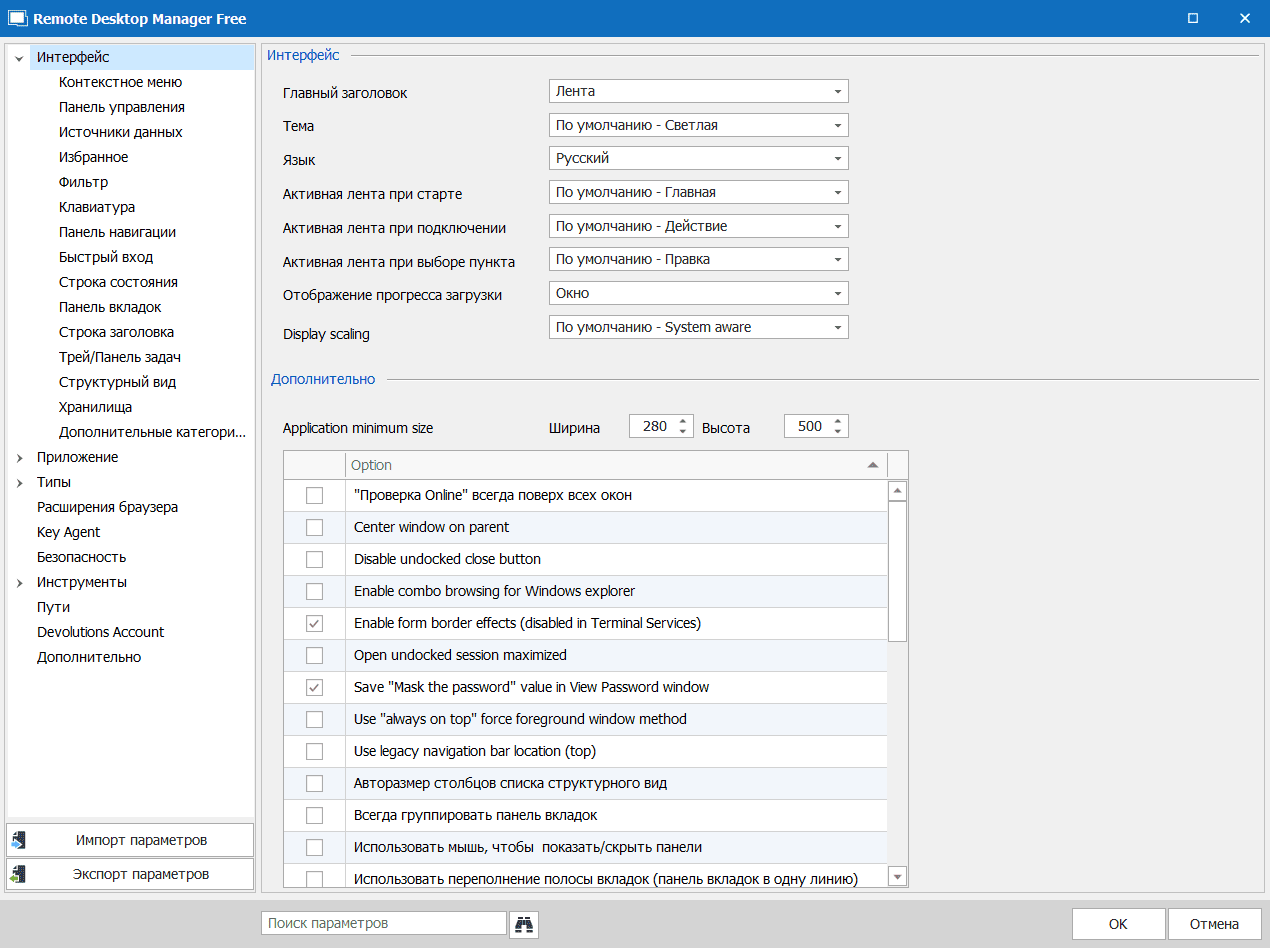
Task: Decrease Высота value with down arrow
Action: point(839,432)
